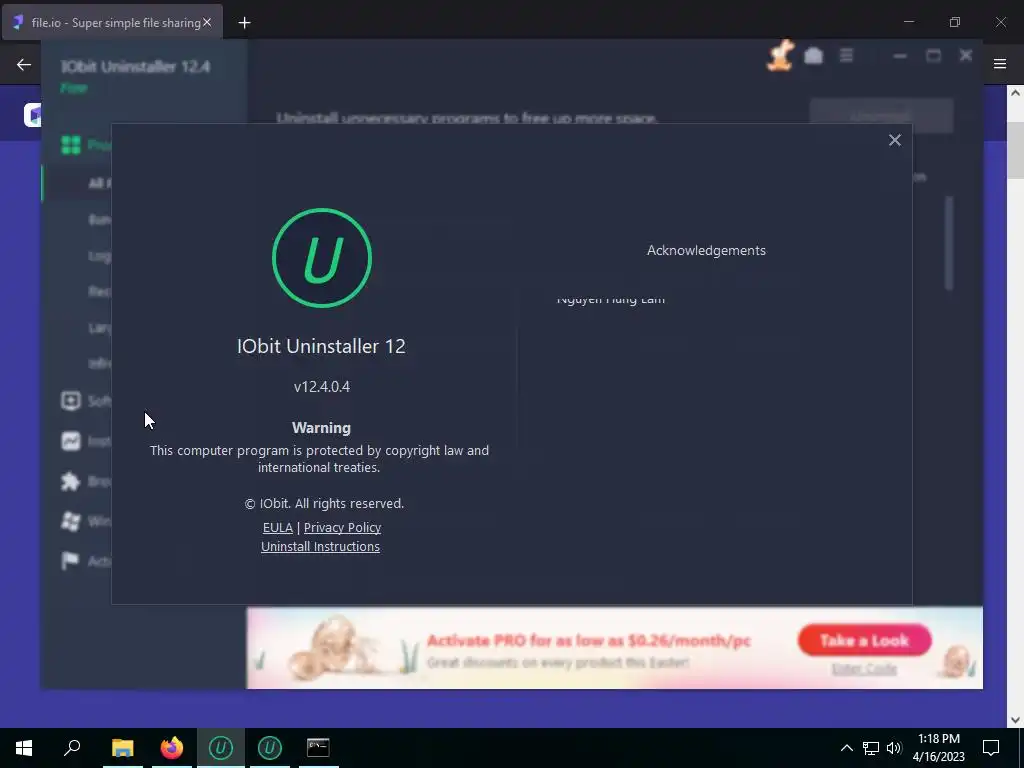Click the Warning heading text
The width and height of the screenshot is (1024, 768).
coord(321,428)
